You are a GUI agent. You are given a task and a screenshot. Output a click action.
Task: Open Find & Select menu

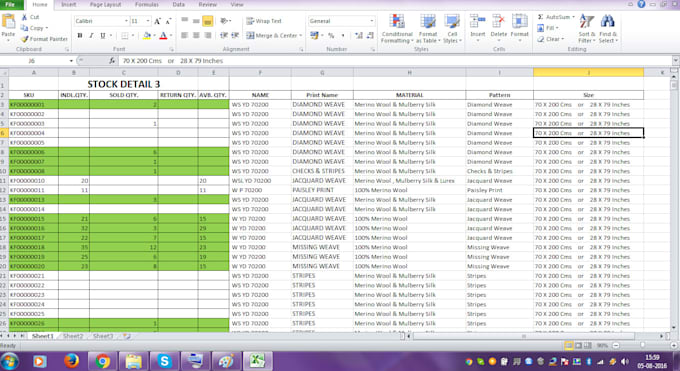pos(608,29)
